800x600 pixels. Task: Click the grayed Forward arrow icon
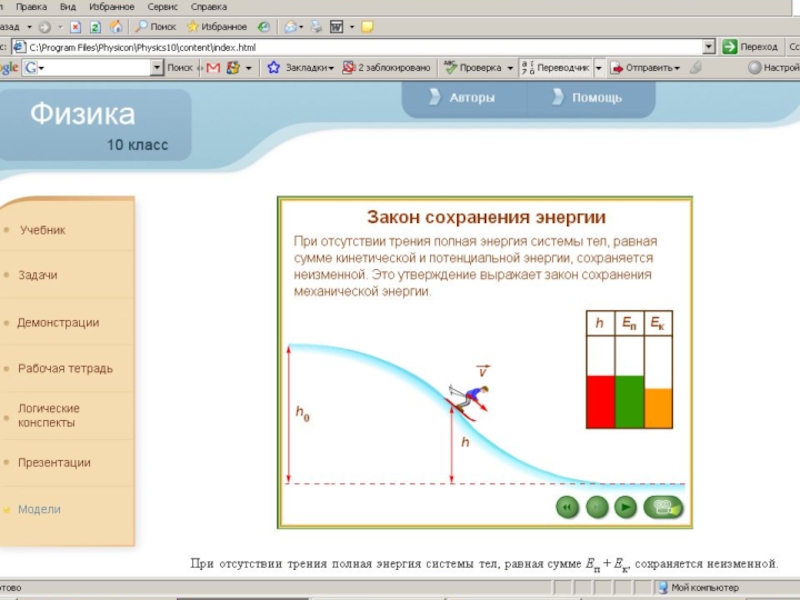coord(45,27)
